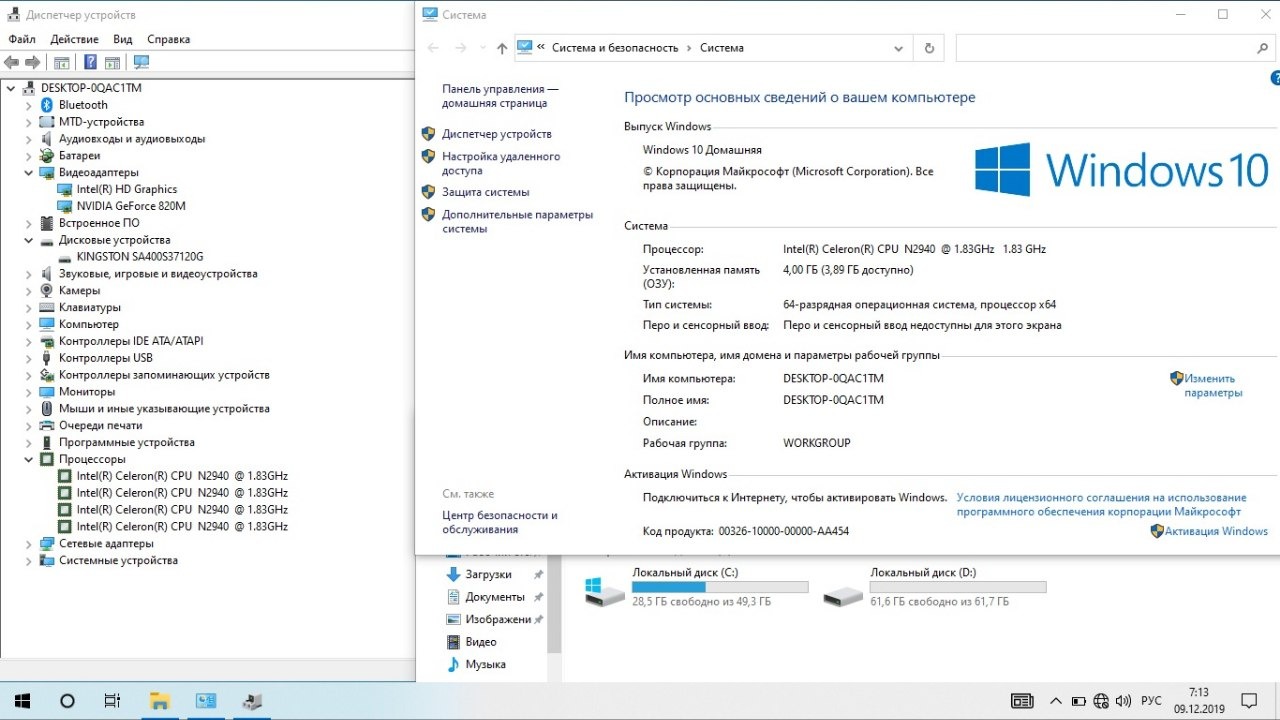This screenshot has width=1280, height=720.
Task: Click scan for hardware changes monitor icon
Action: point(141,62)
